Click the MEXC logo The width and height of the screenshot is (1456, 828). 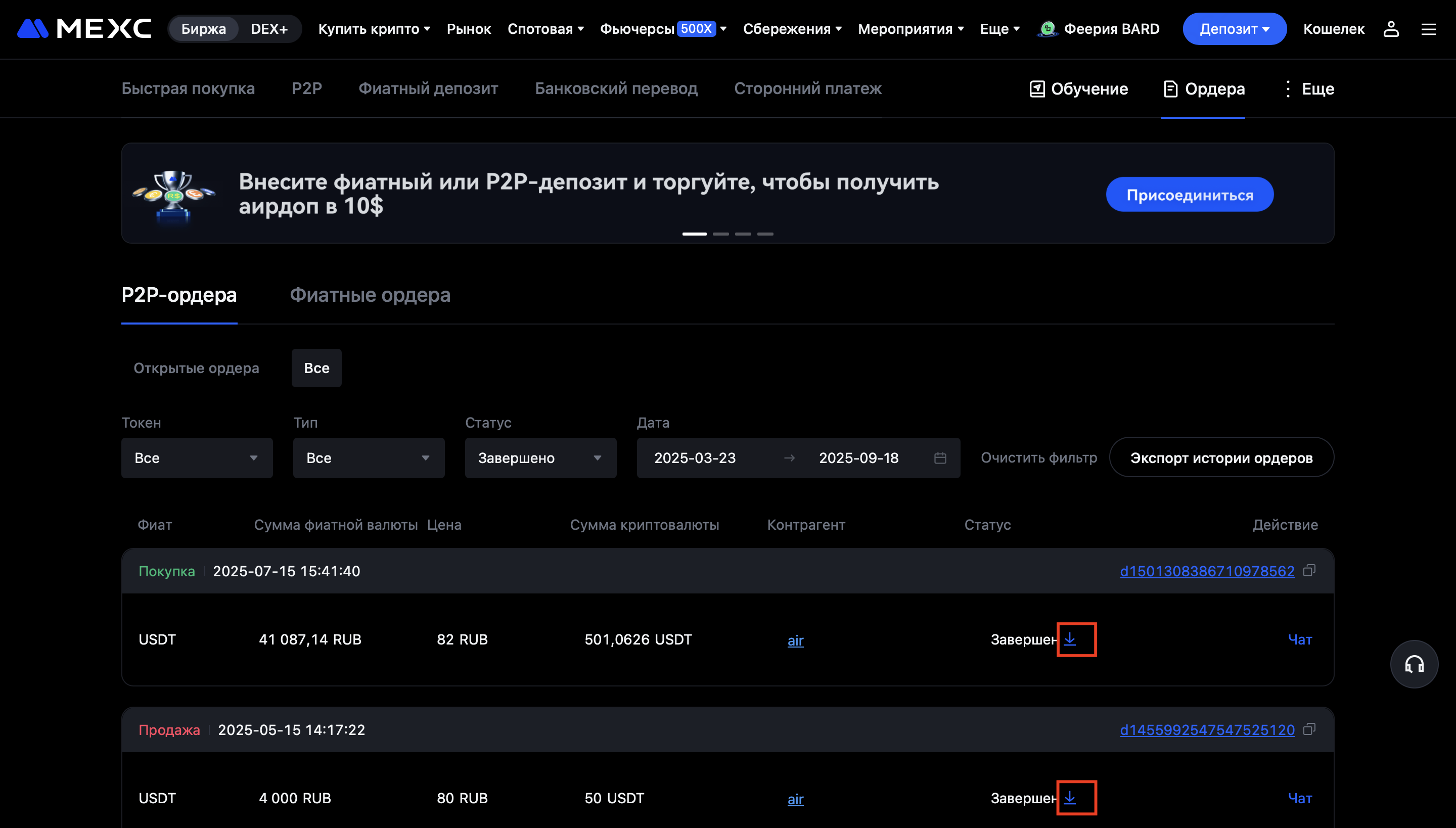click(84, 28)
